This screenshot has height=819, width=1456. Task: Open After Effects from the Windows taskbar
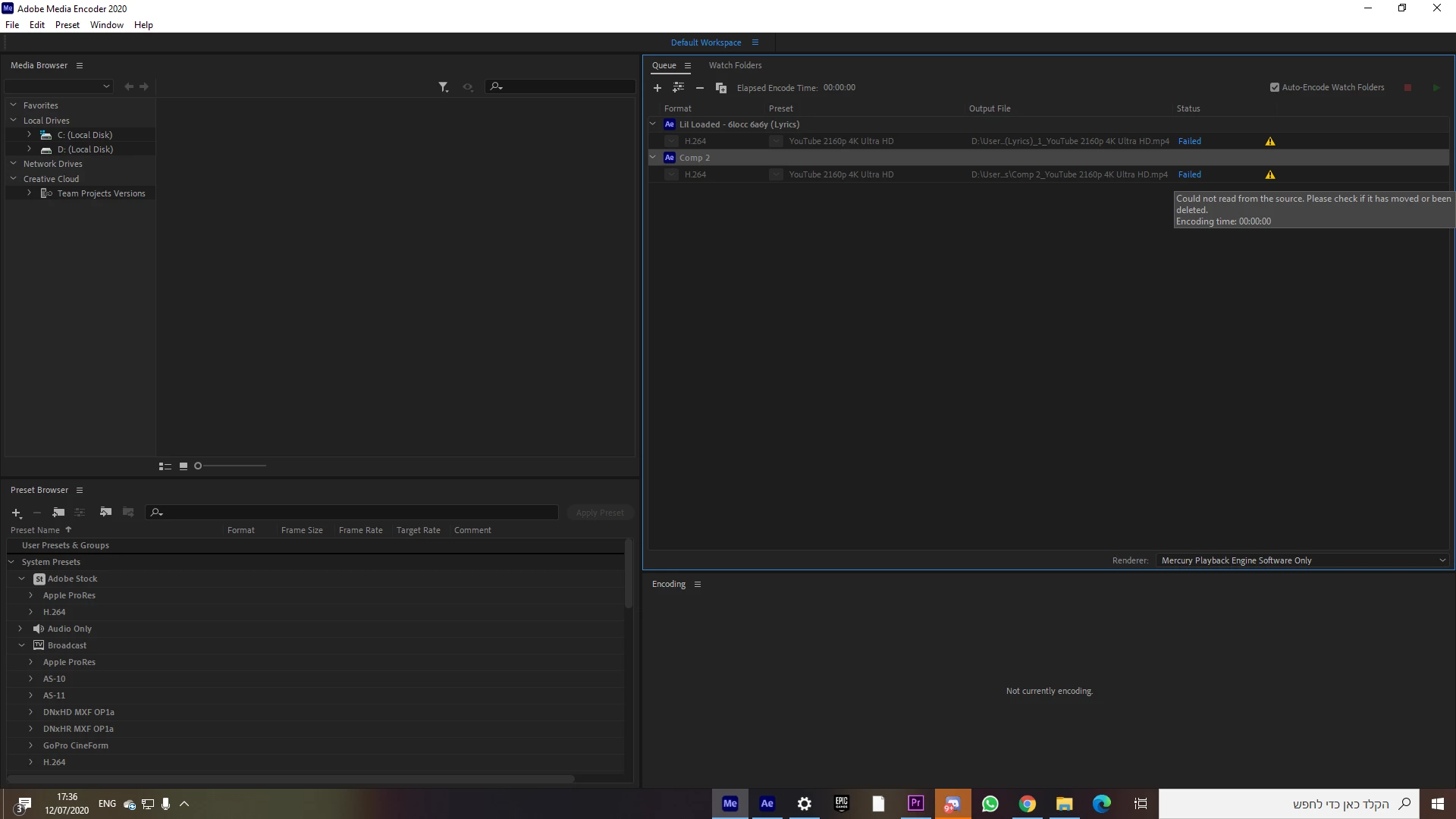click(x=767, y=804)
